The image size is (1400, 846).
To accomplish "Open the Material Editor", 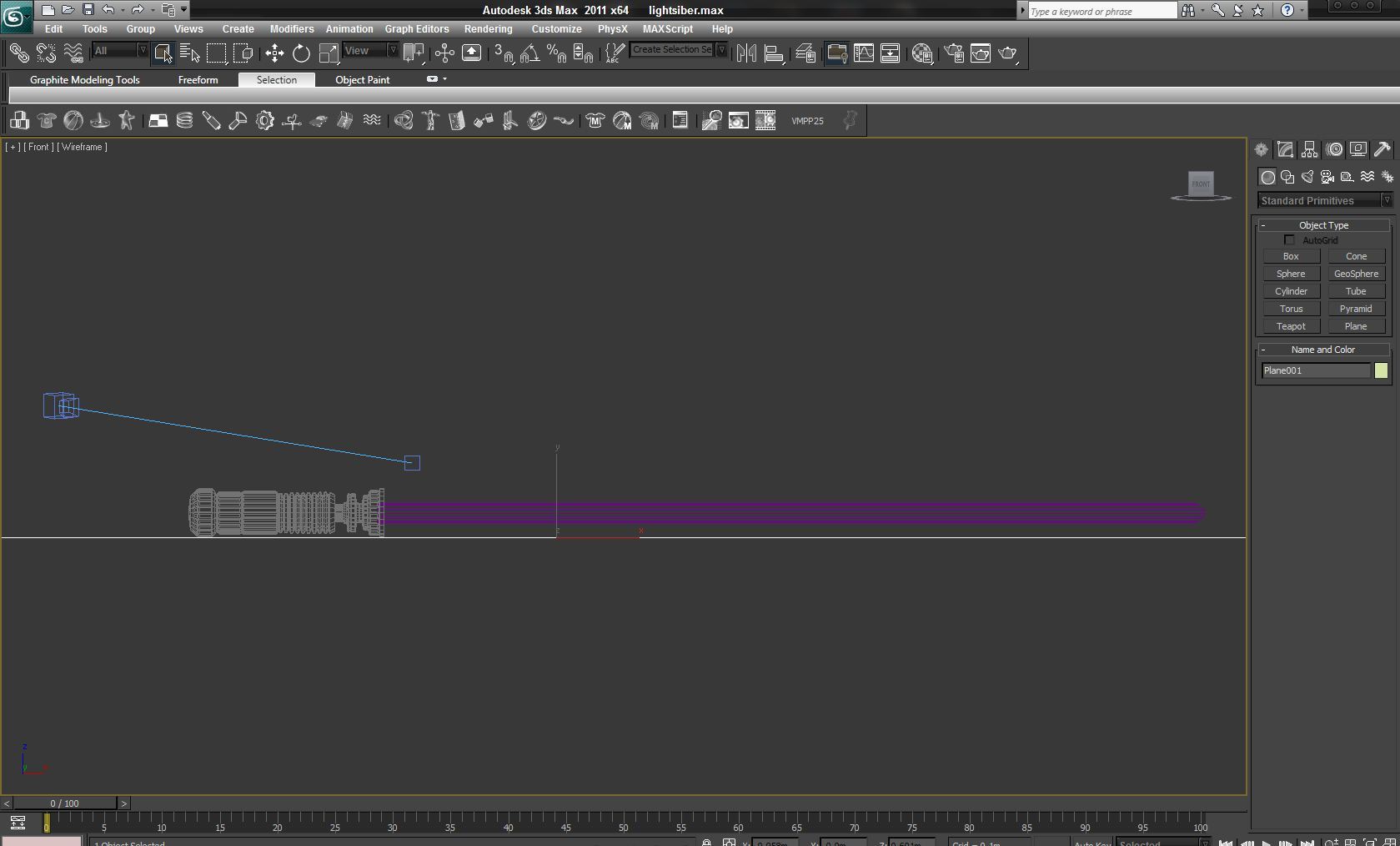I will [x=921, y=53].
